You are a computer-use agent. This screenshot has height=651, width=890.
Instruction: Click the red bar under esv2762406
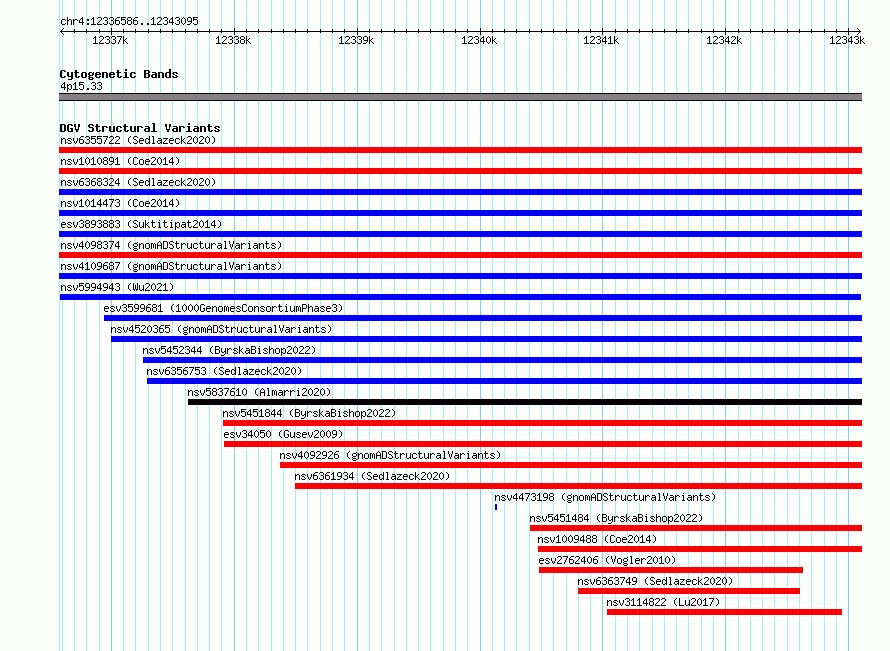[x=671, y=570]
